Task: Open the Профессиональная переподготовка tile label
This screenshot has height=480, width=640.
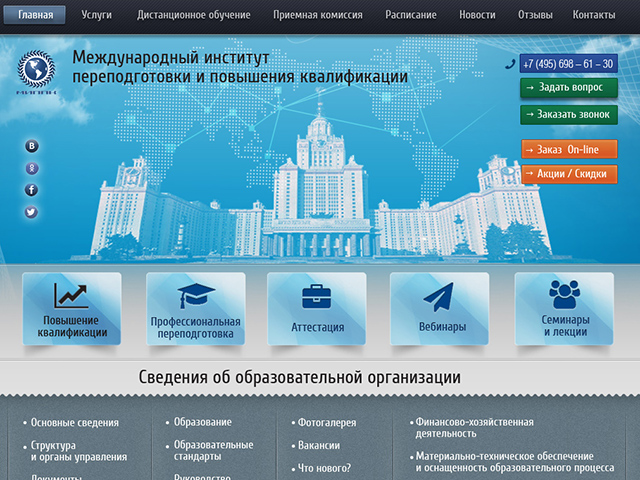Action: pos(196,327)
